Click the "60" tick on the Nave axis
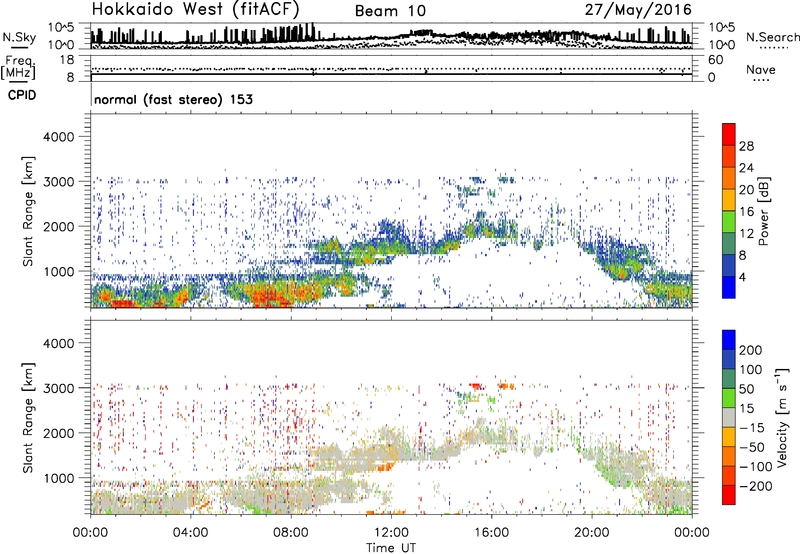The width and height of the screenshot is (800, 554). [715, 60]
